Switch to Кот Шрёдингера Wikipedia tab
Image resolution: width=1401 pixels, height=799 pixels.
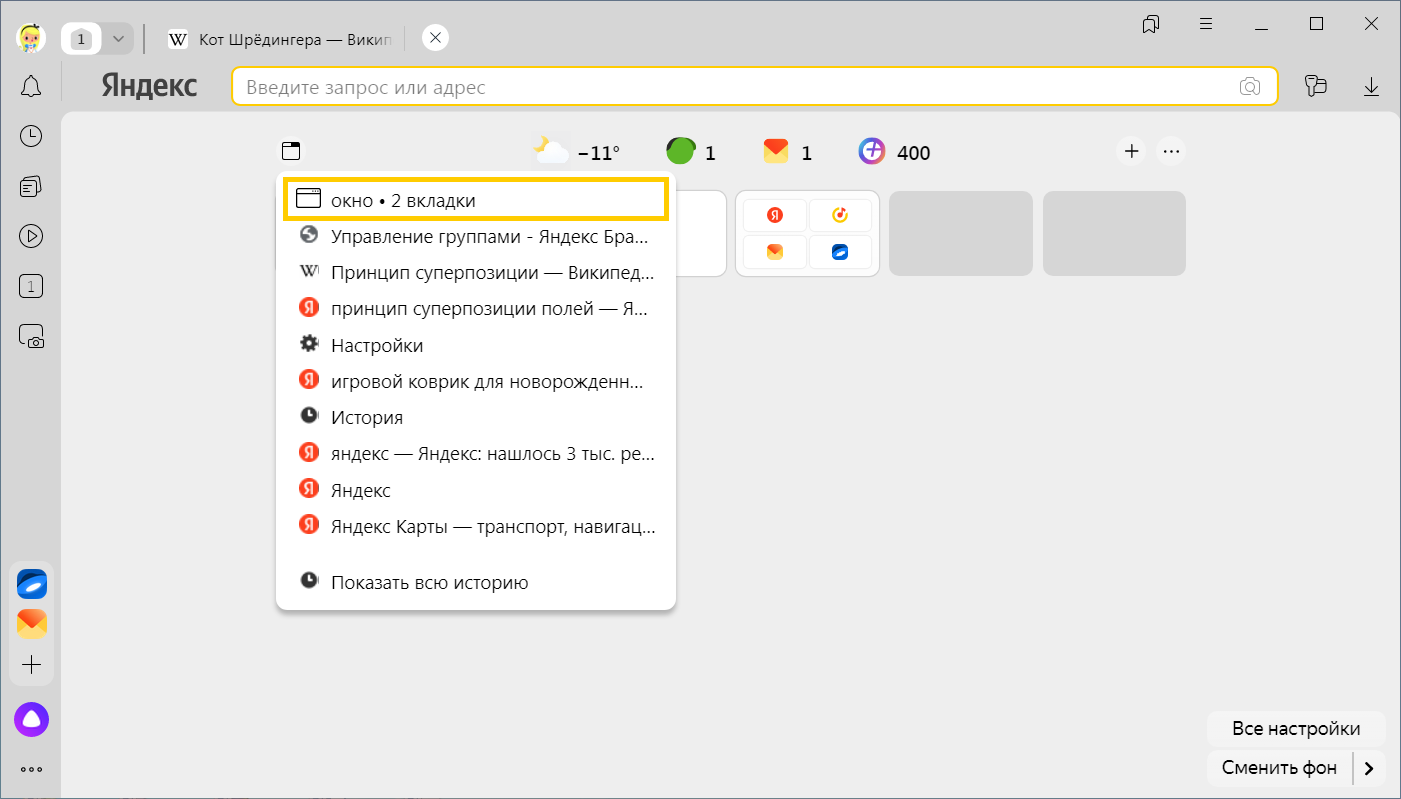pyautogui.click(x=279, y=39)
